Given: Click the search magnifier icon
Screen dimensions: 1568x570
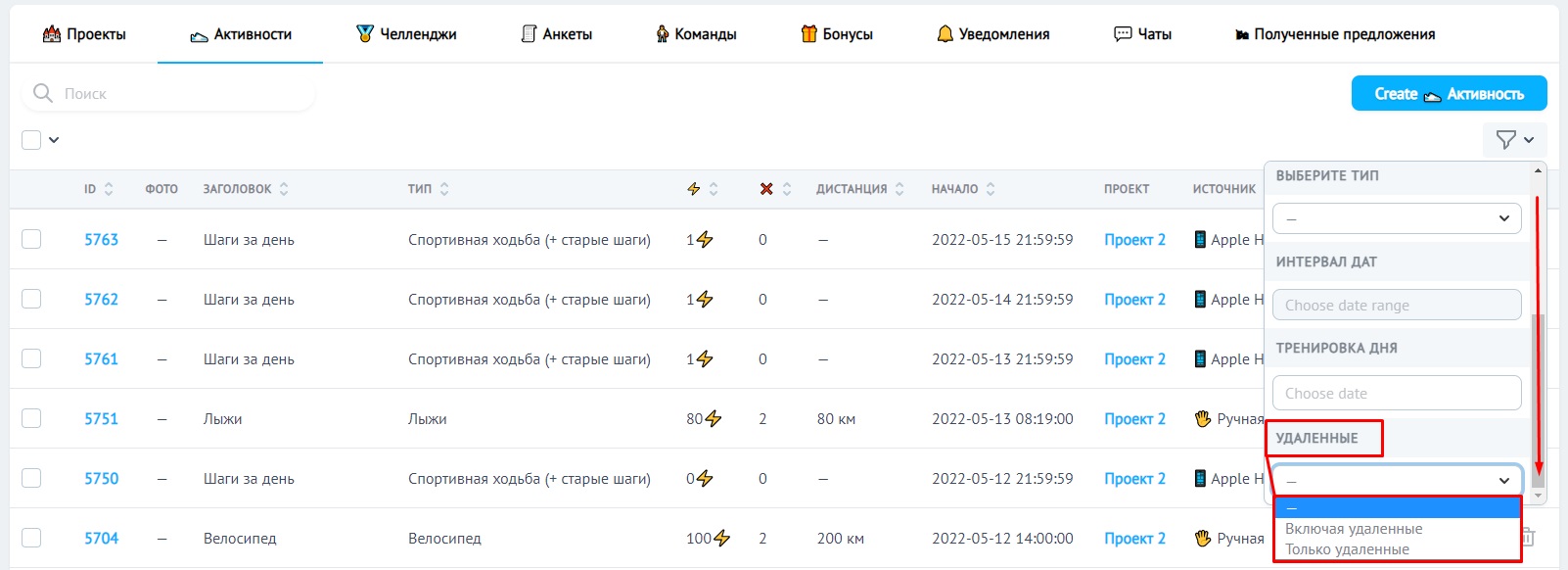Looking at the screenshot, I should click(x=43, y=93).
